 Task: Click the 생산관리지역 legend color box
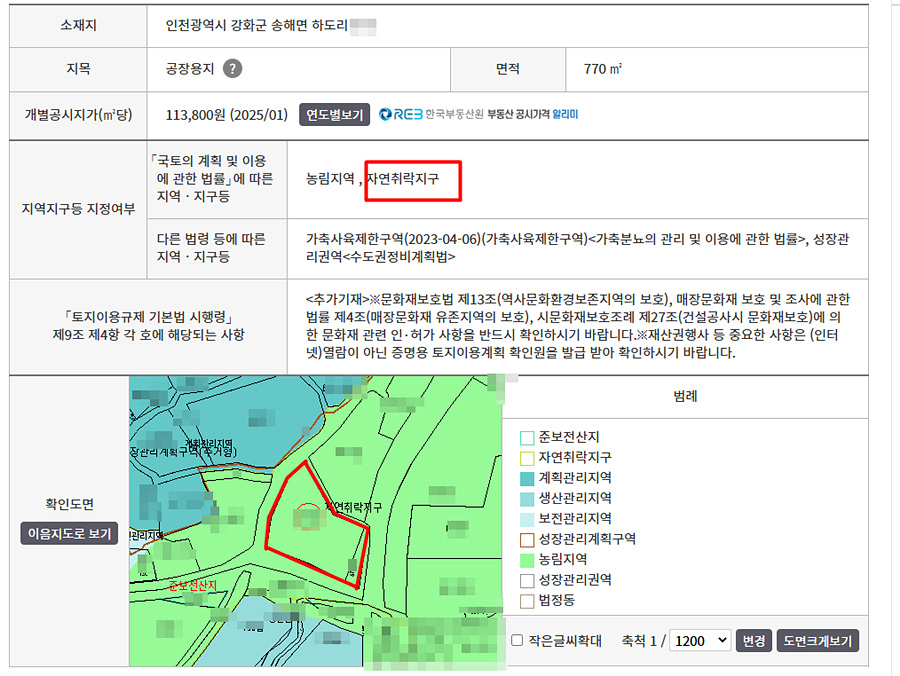pyautogui.click(x=527, y=498)
